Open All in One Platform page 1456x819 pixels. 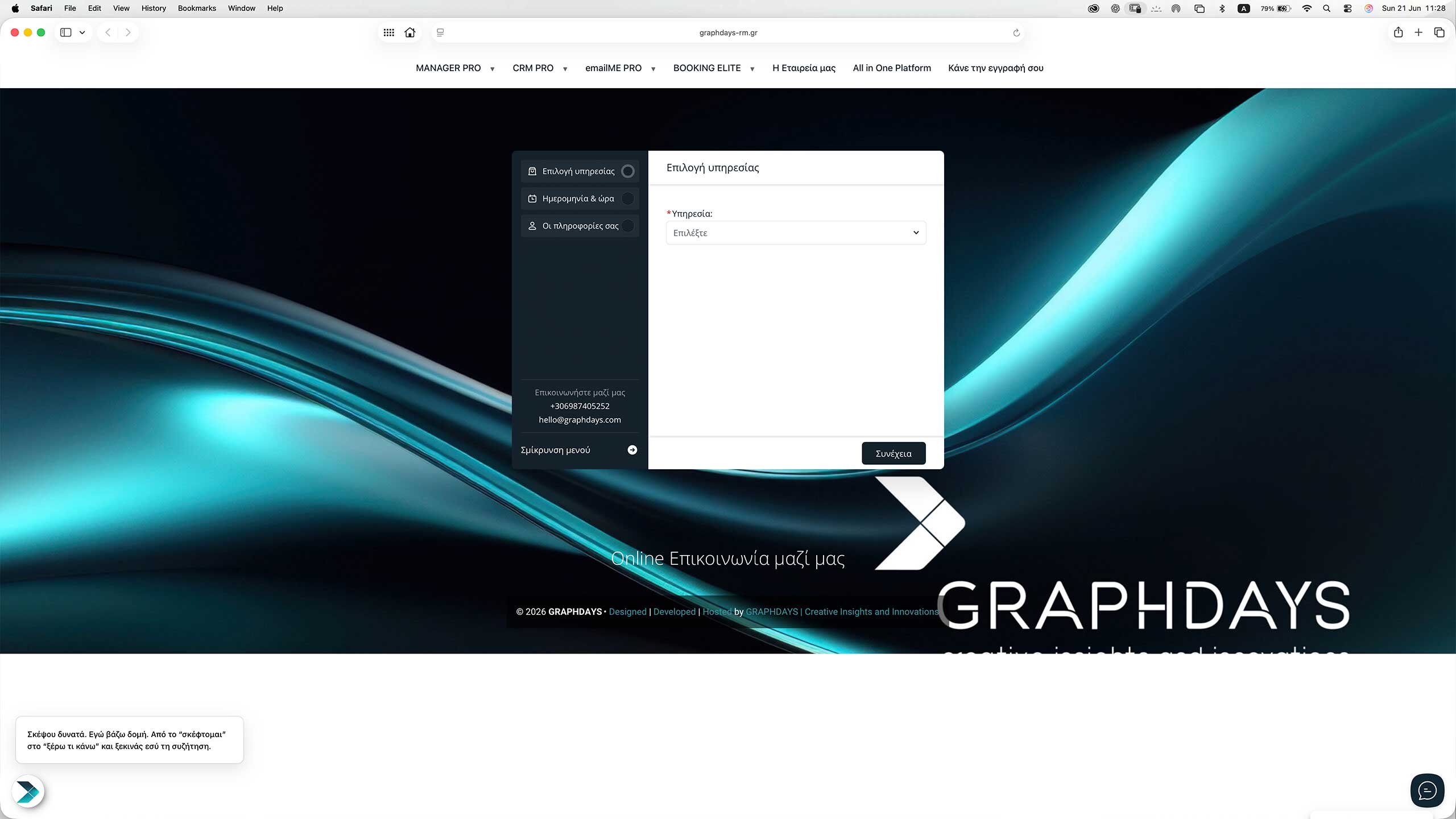(892, 68)
